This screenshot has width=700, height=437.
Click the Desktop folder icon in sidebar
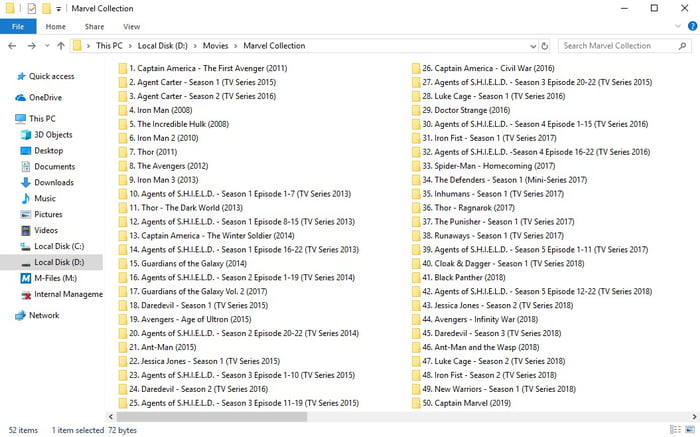pyautogui.click(x=26, y=151)
